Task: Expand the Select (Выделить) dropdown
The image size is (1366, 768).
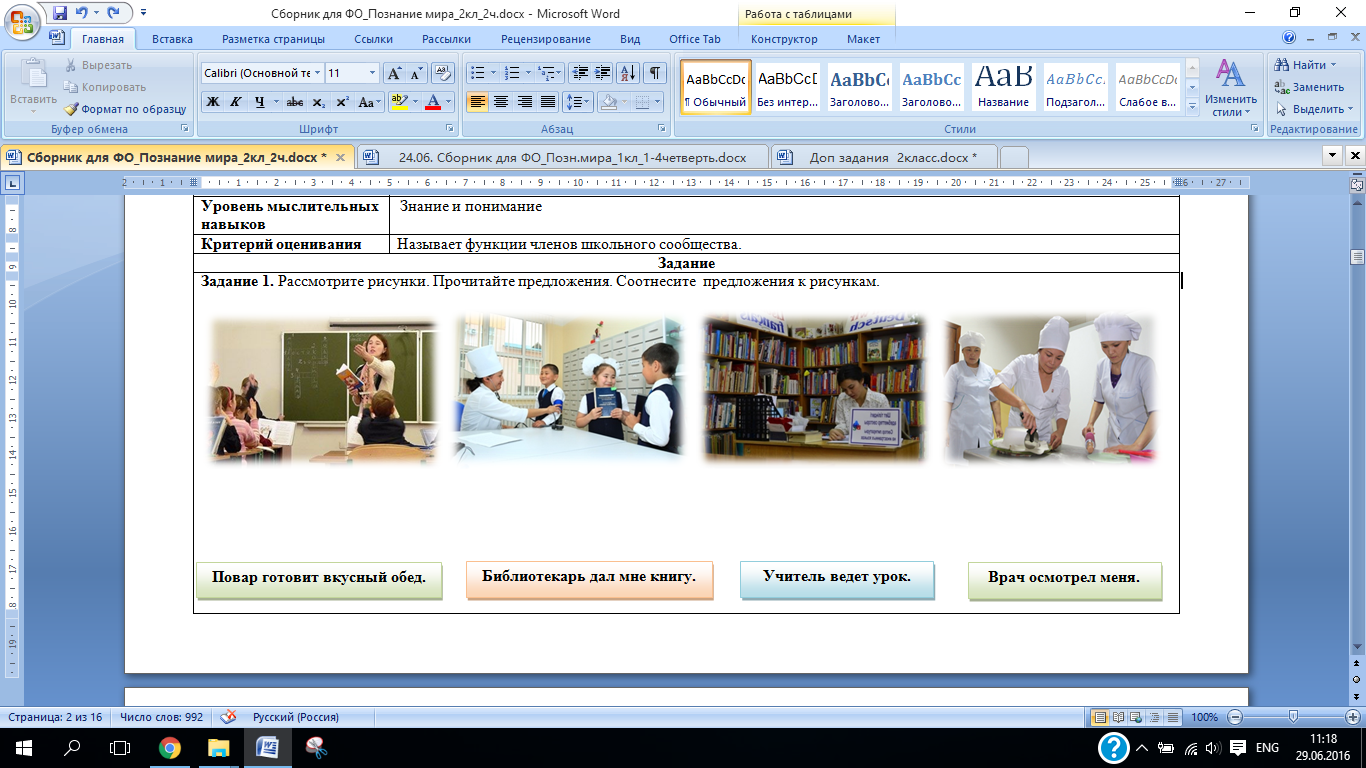Action: tap(1349, 109)
